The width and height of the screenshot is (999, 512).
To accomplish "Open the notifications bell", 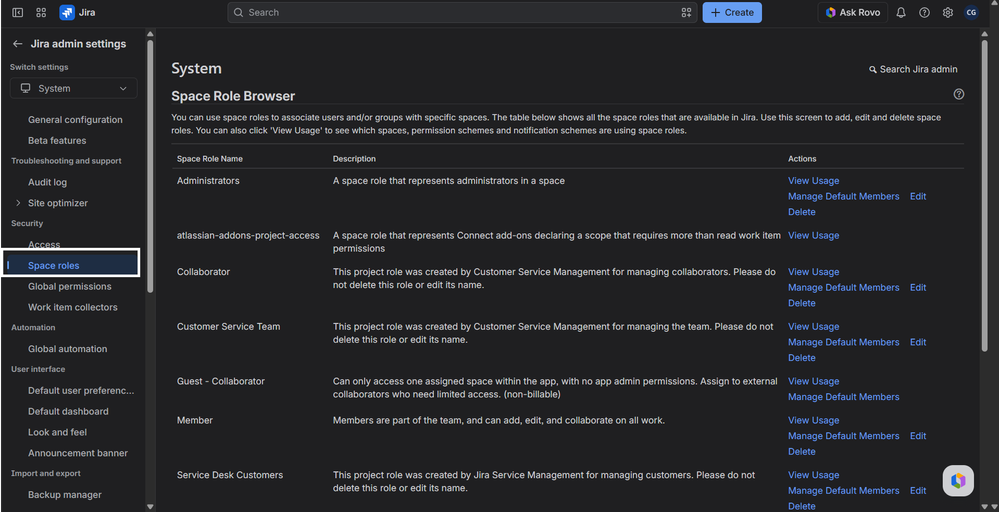I will point(901,12).
